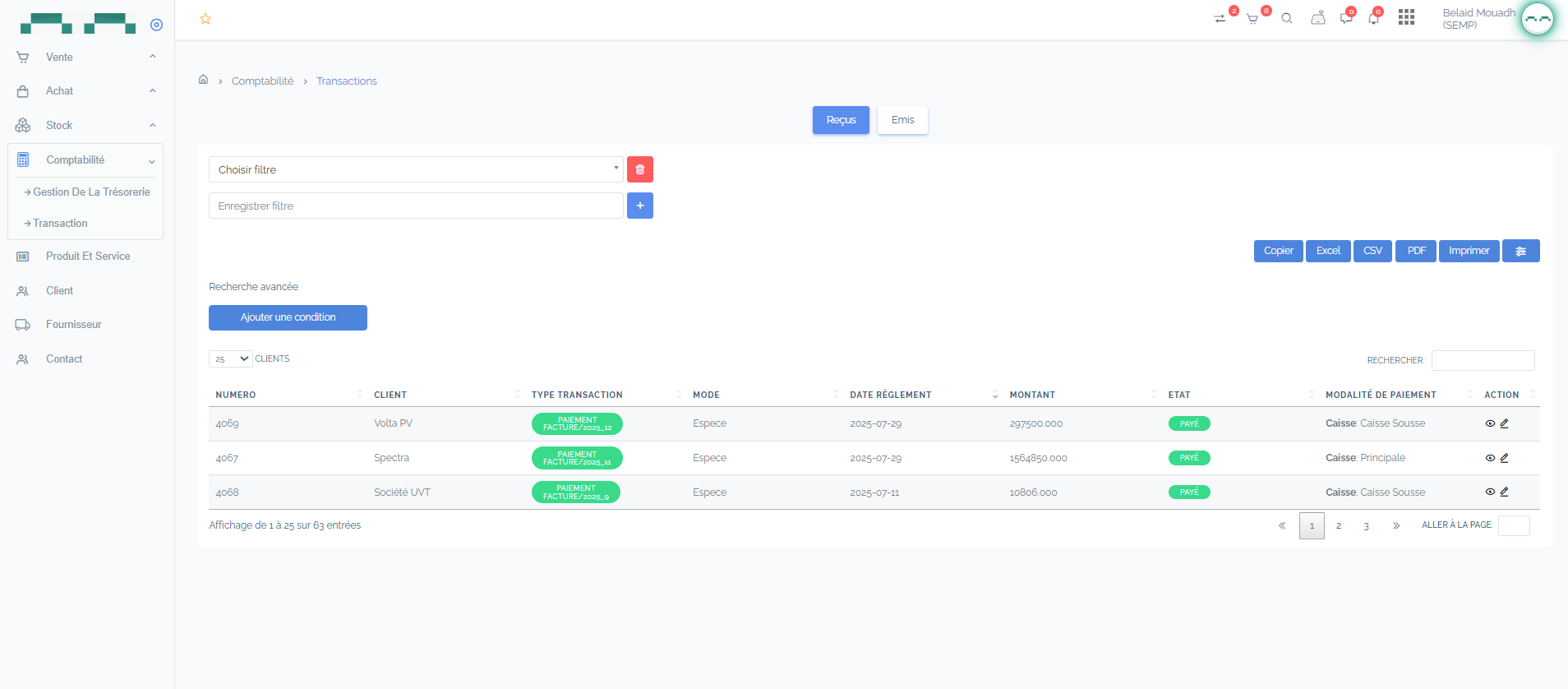Click the user avatar for Belaid Mouadh

pos(1537,18)
